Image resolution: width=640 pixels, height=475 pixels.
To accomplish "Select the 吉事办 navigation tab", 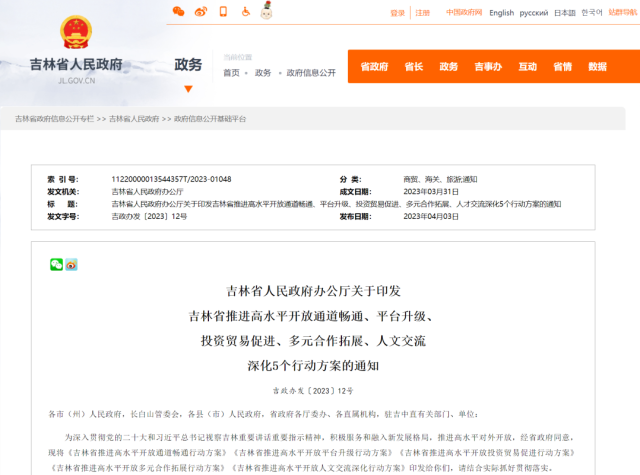I will point(488,67).
